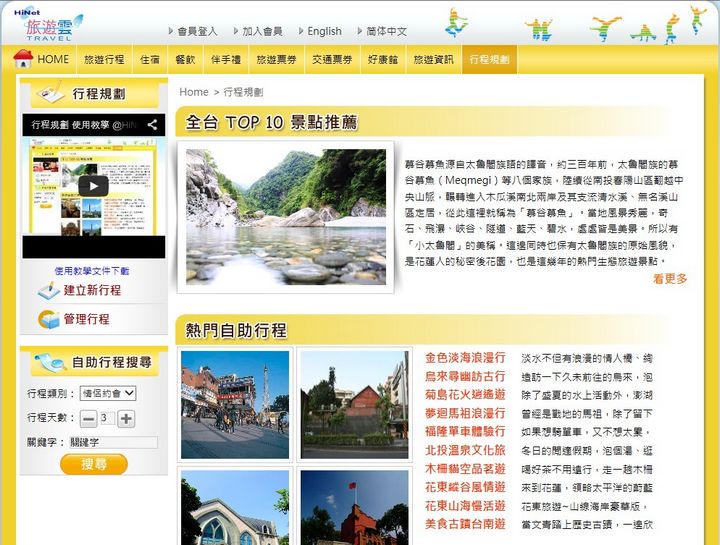Screen dimensions: 720x545
Task: Open the 福隆單車體驗行 itinerary
Action: click(x=465, y=432)
